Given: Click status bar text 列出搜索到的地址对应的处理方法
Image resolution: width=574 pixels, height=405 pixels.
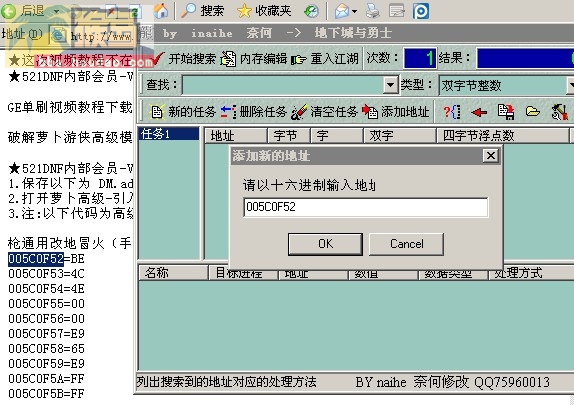Looking at the screenshot, I should (227, 382).
